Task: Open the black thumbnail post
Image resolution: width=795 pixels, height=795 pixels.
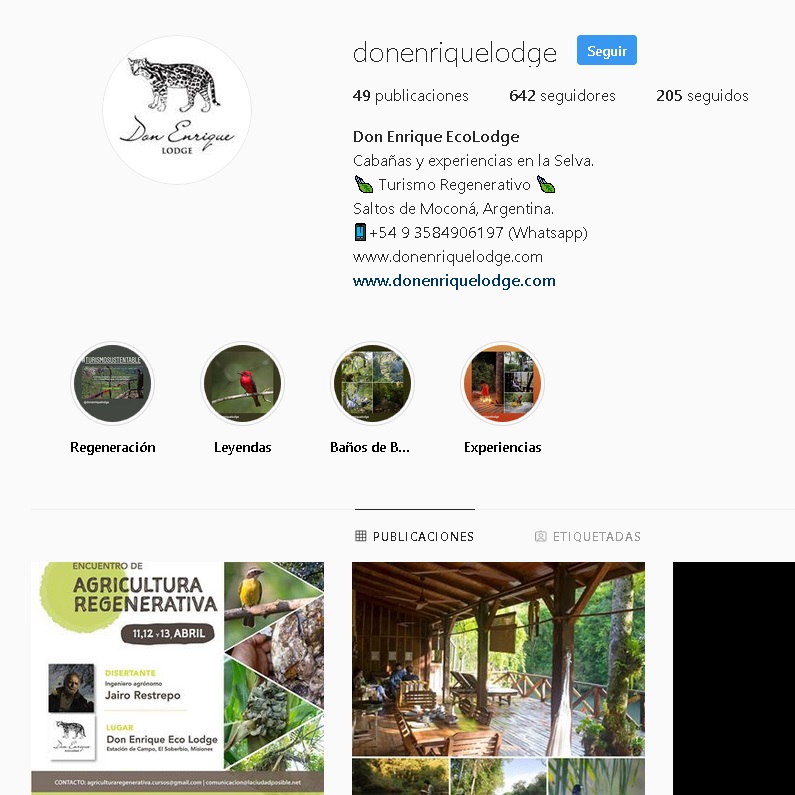Action: point(734,678)
